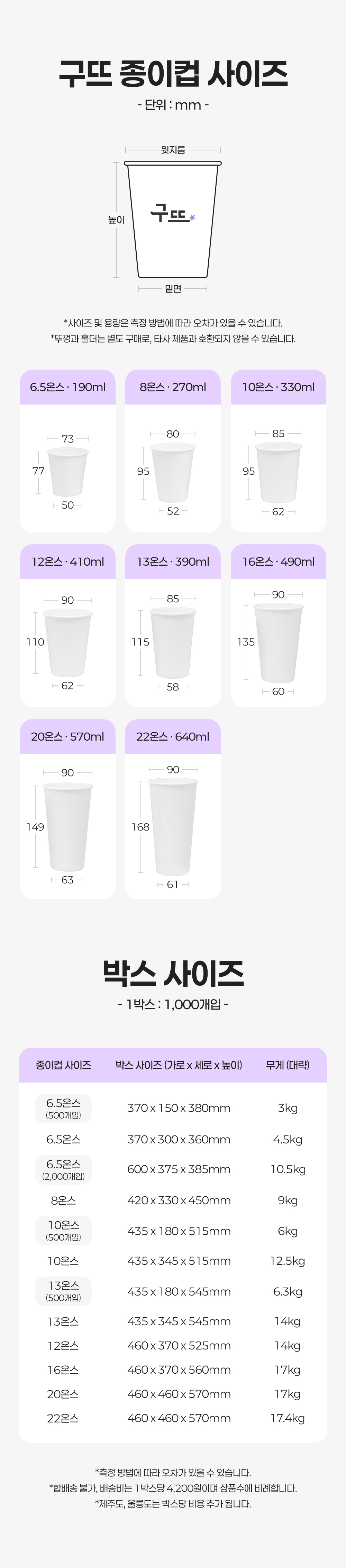
Task: Click the 13온스 (500개입) label badge
Action: coord(63,1291)
